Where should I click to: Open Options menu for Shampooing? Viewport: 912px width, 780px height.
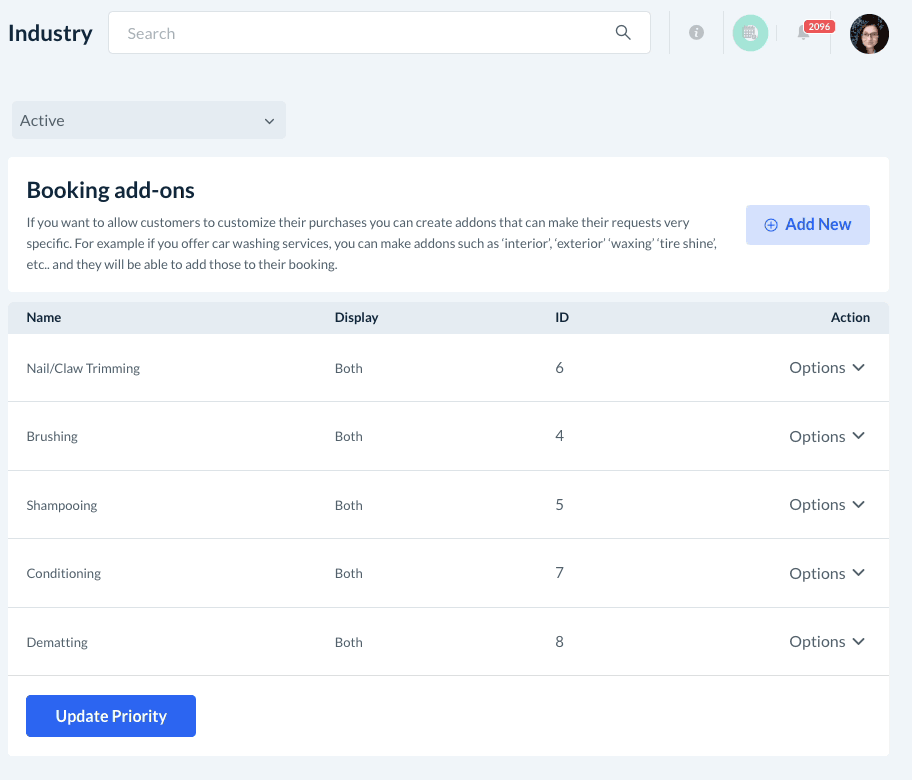click(x=826, y=505)
